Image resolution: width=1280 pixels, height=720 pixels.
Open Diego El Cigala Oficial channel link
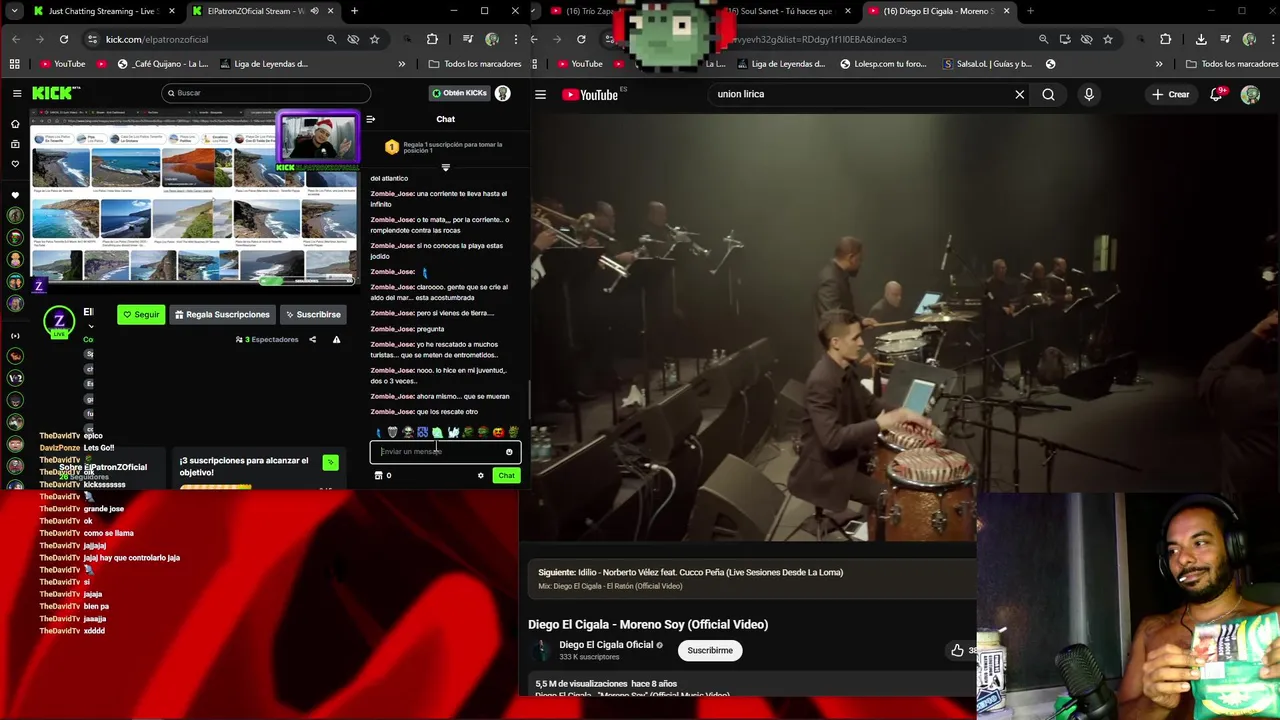(606, 645)
